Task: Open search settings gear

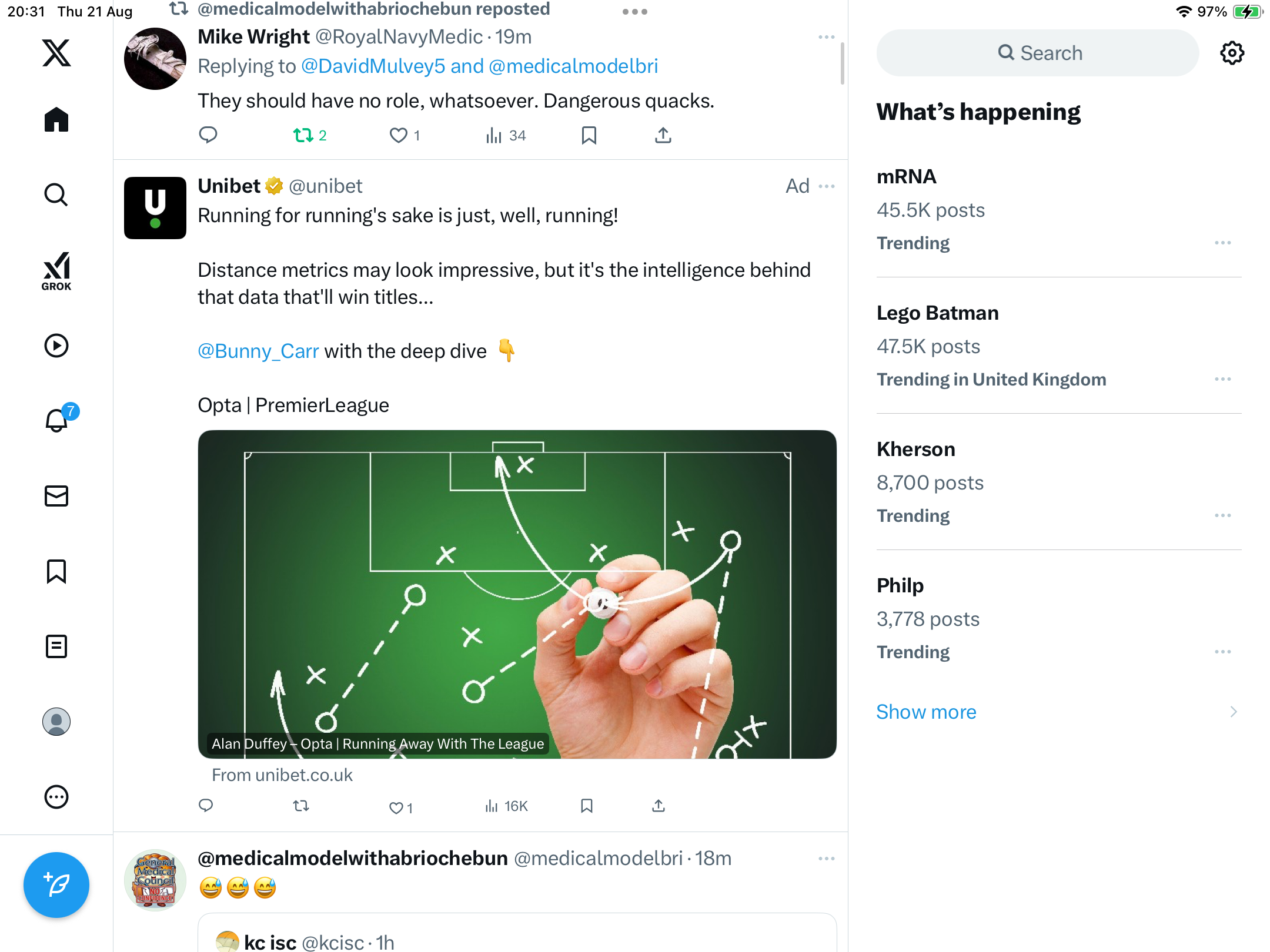Action: [x=1232, y=53]
